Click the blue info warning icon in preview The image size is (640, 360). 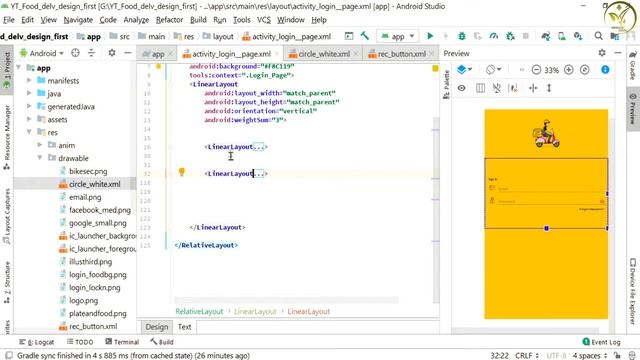[x=605, y=70]
